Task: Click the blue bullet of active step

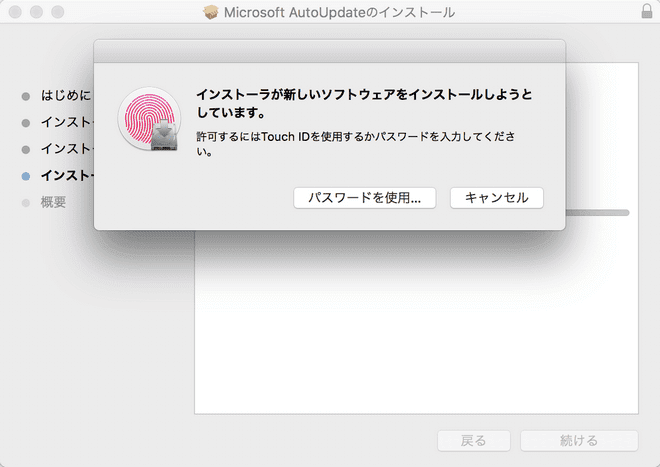Action: 26,176
